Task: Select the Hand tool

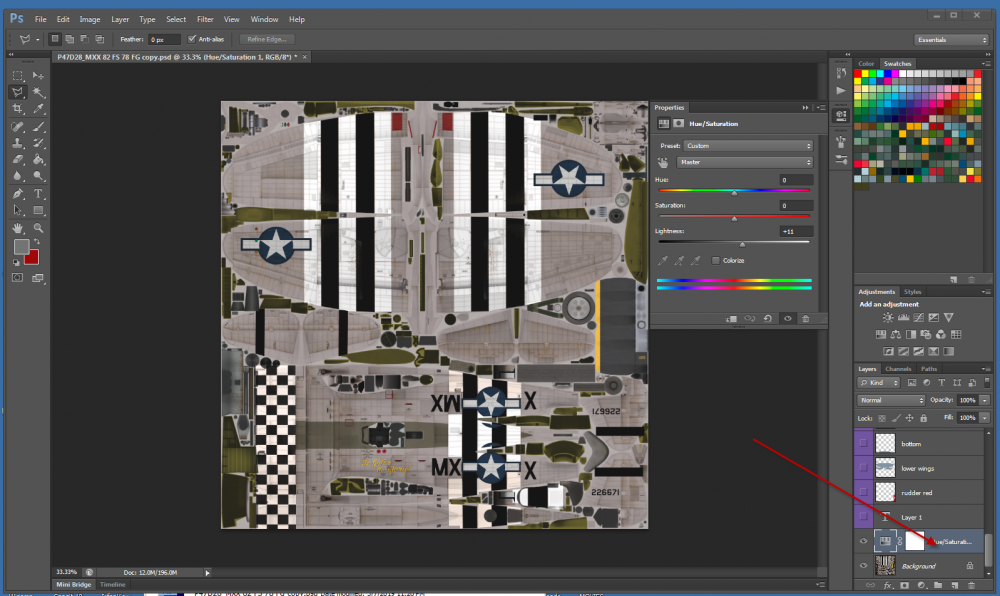Action: pos(18,228)
